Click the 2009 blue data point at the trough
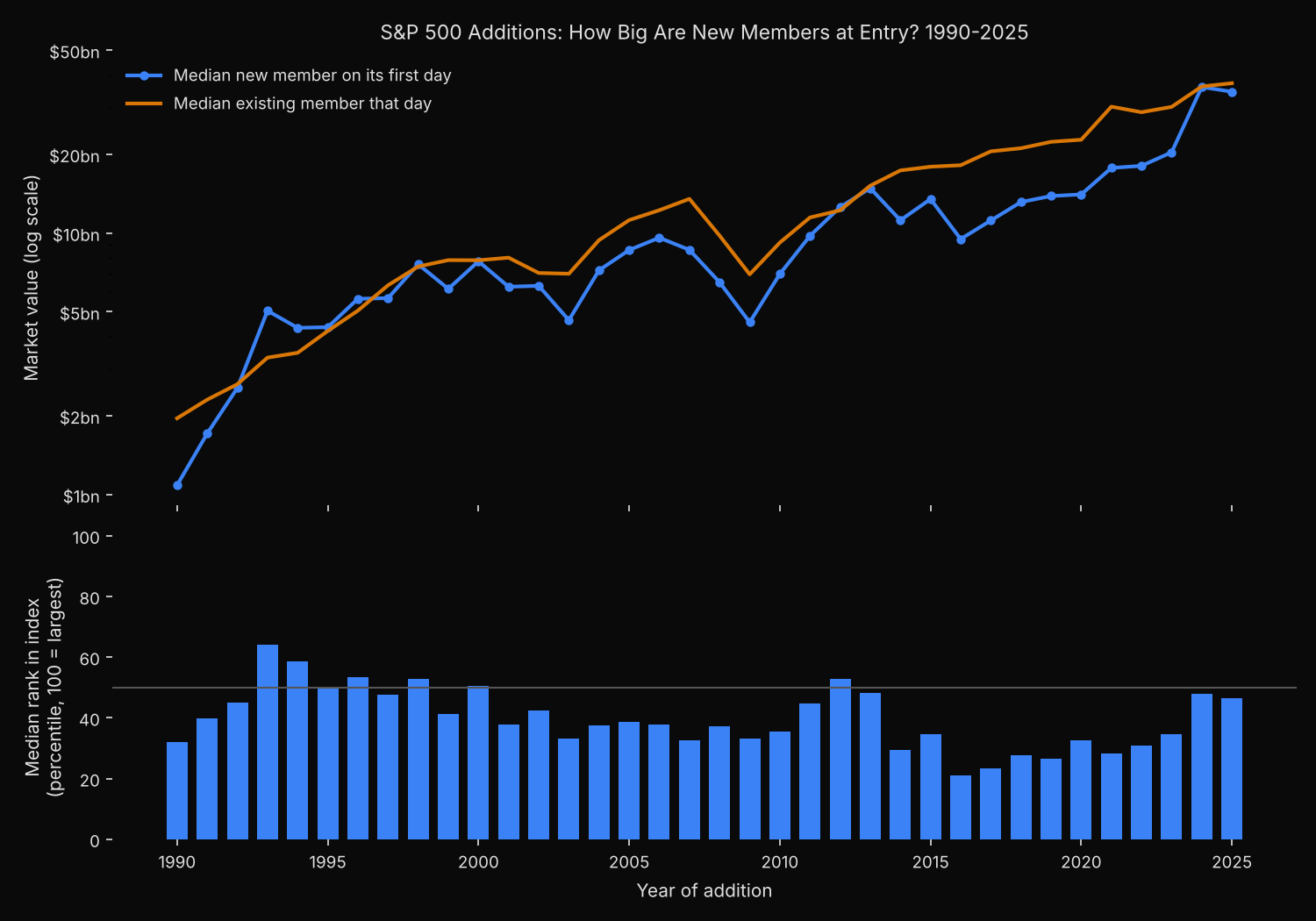 [750, 322]
